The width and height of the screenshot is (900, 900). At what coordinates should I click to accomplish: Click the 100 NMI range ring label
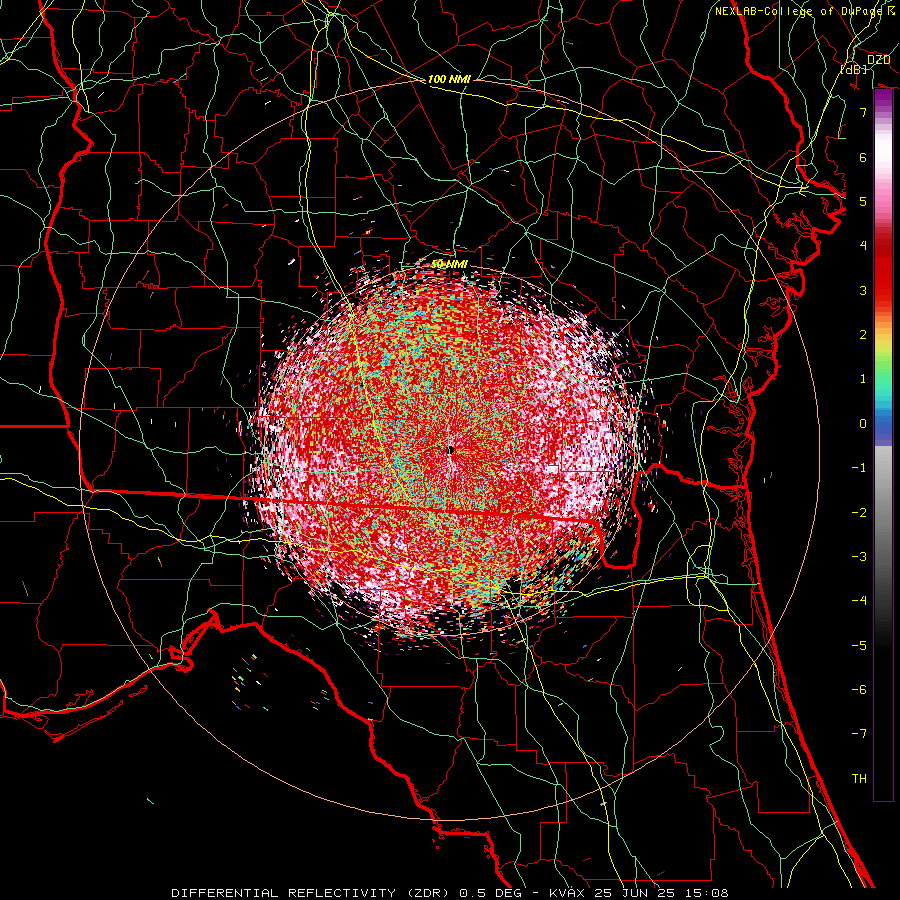point(449,79)
